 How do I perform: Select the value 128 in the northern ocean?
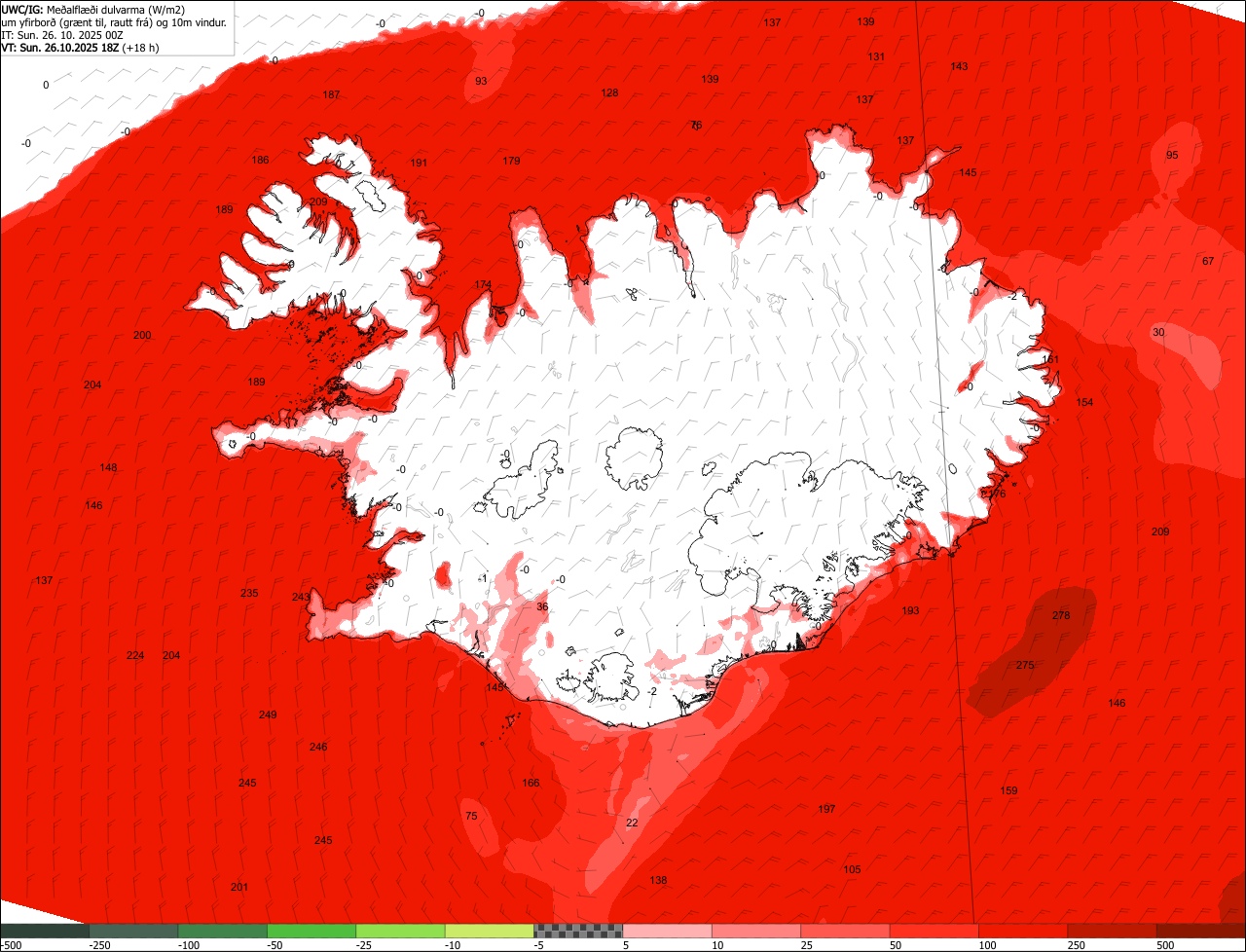pos(609,92)
